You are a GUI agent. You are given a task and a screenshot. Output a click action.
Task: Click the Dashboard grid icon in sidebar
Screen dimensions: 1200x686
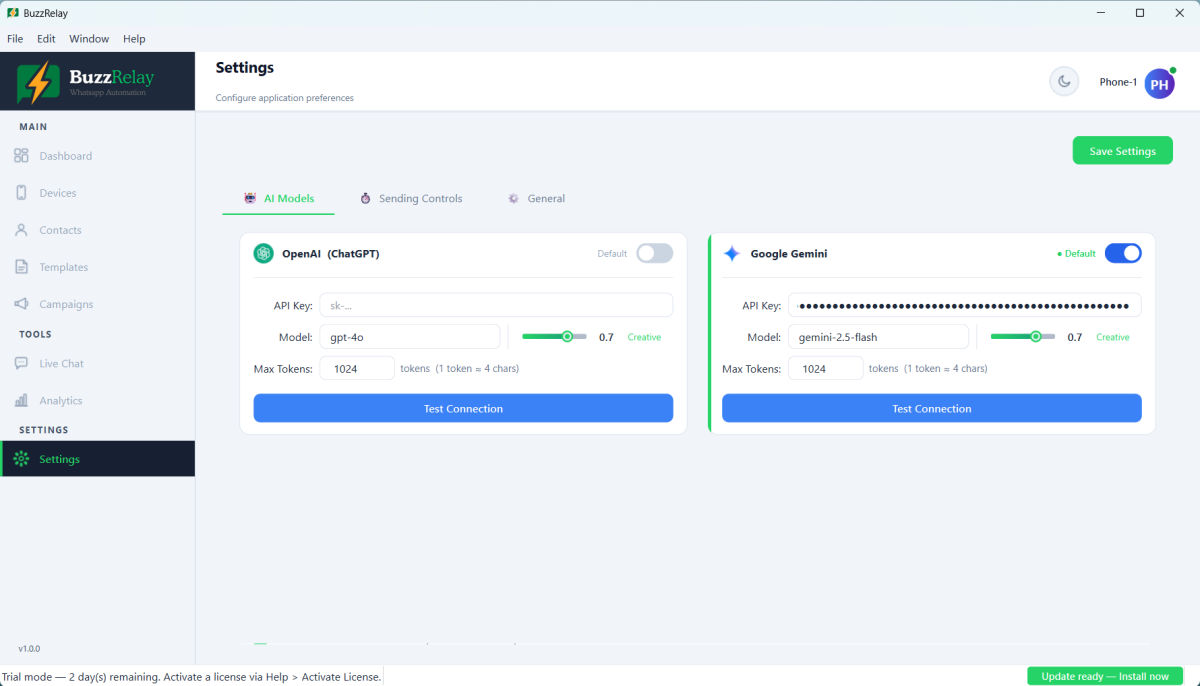(21, 156)
